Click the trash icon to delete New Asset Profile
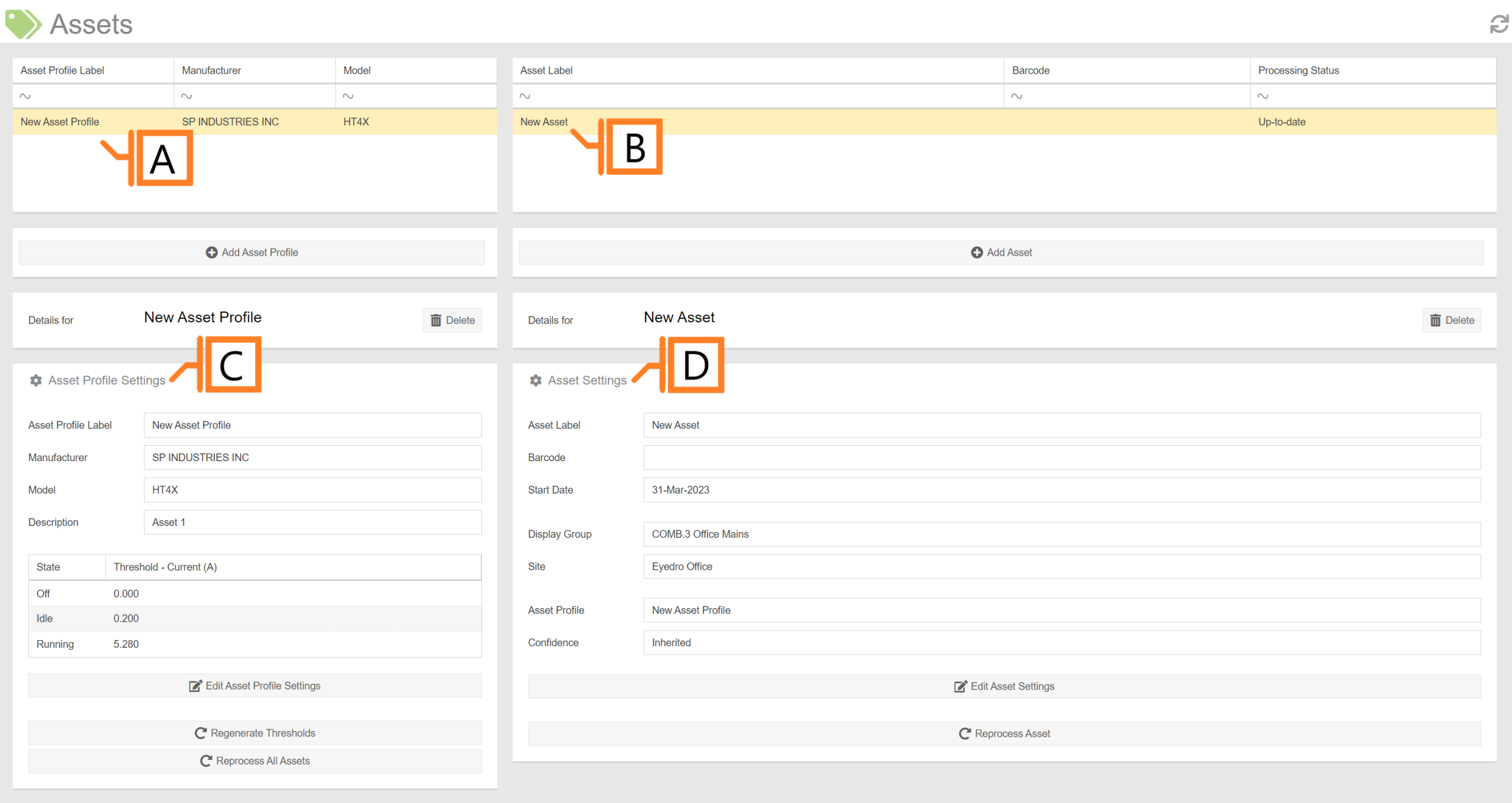The height and width of the screenshot is (803, 1512). [x=436, y=320]
